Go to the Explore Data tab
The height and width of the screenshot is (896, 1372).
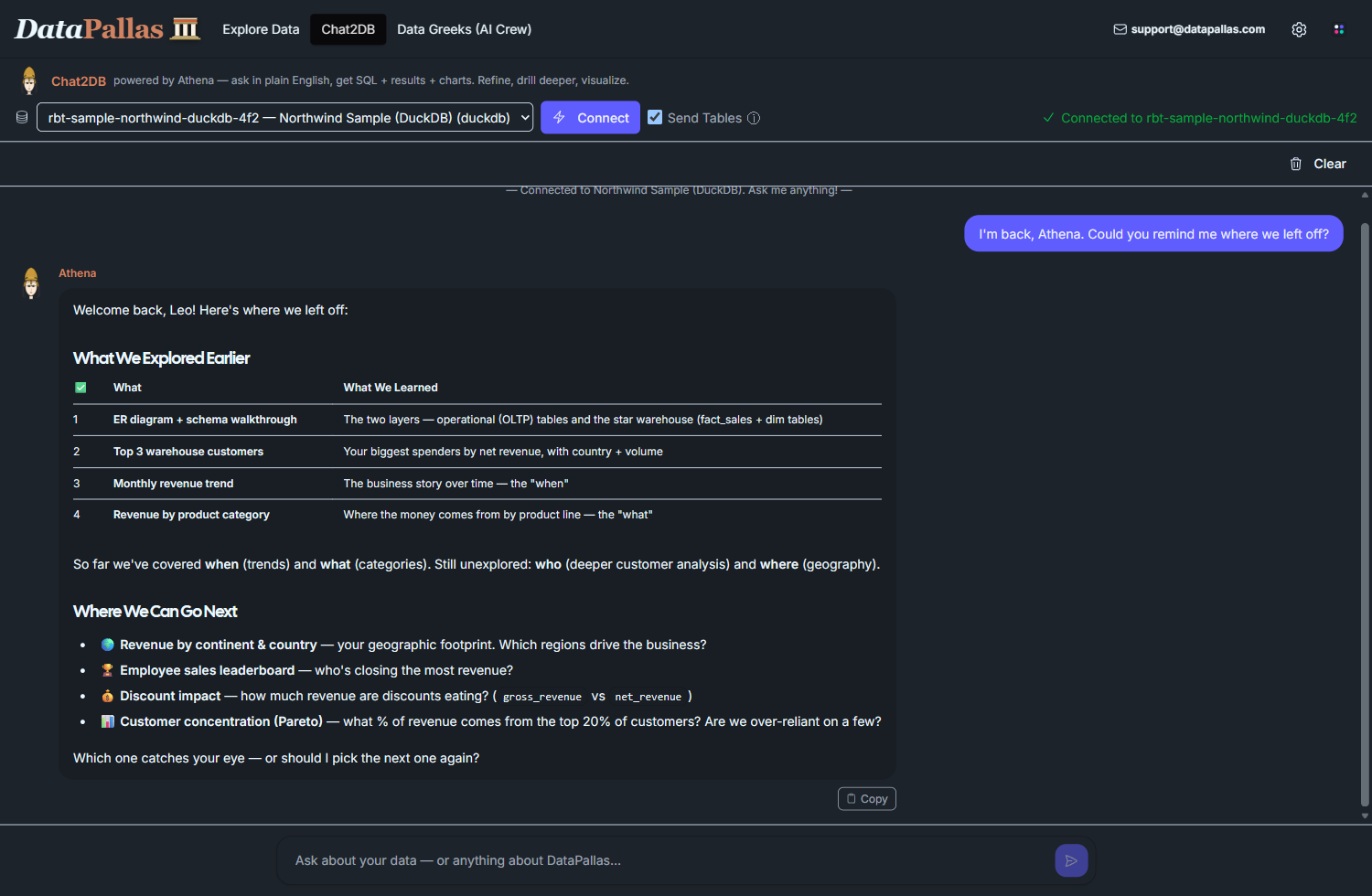[261, 29]
